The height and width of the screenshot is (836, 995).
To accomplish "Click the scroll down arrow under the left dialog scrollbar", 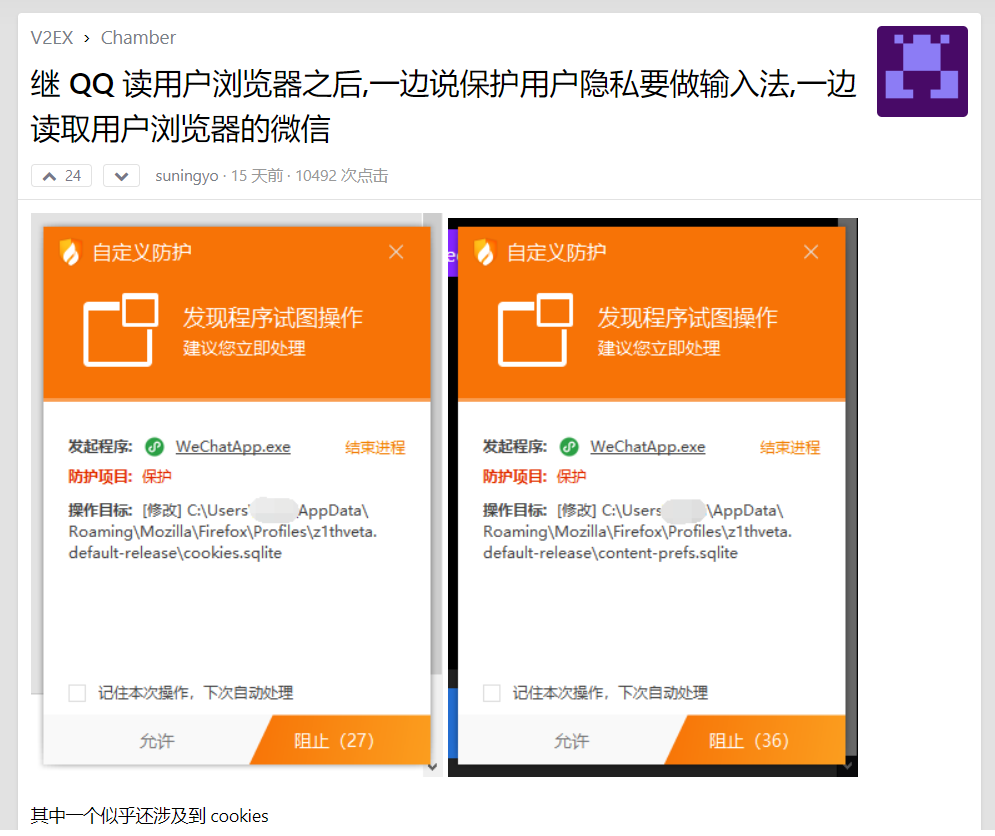I will point(433,767).
